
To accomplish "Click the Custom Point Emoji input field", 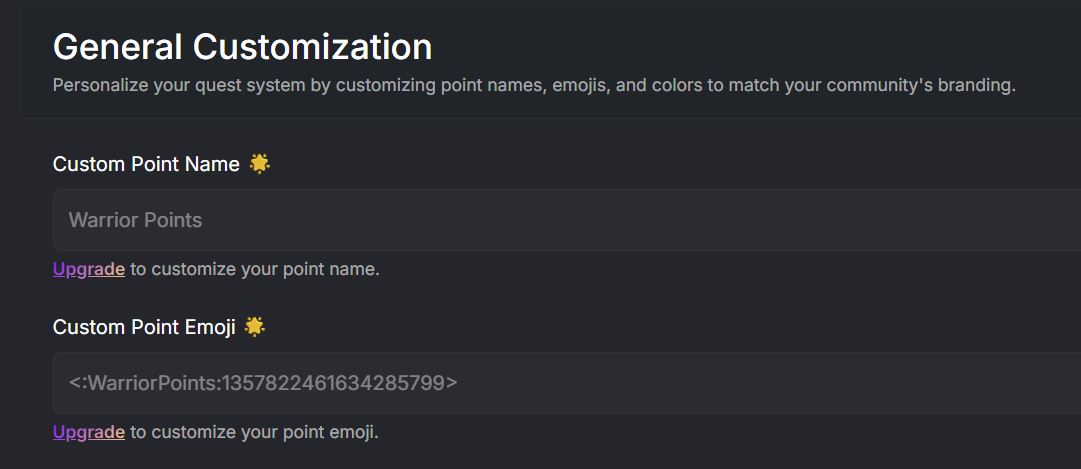I will tap(567, 383).
